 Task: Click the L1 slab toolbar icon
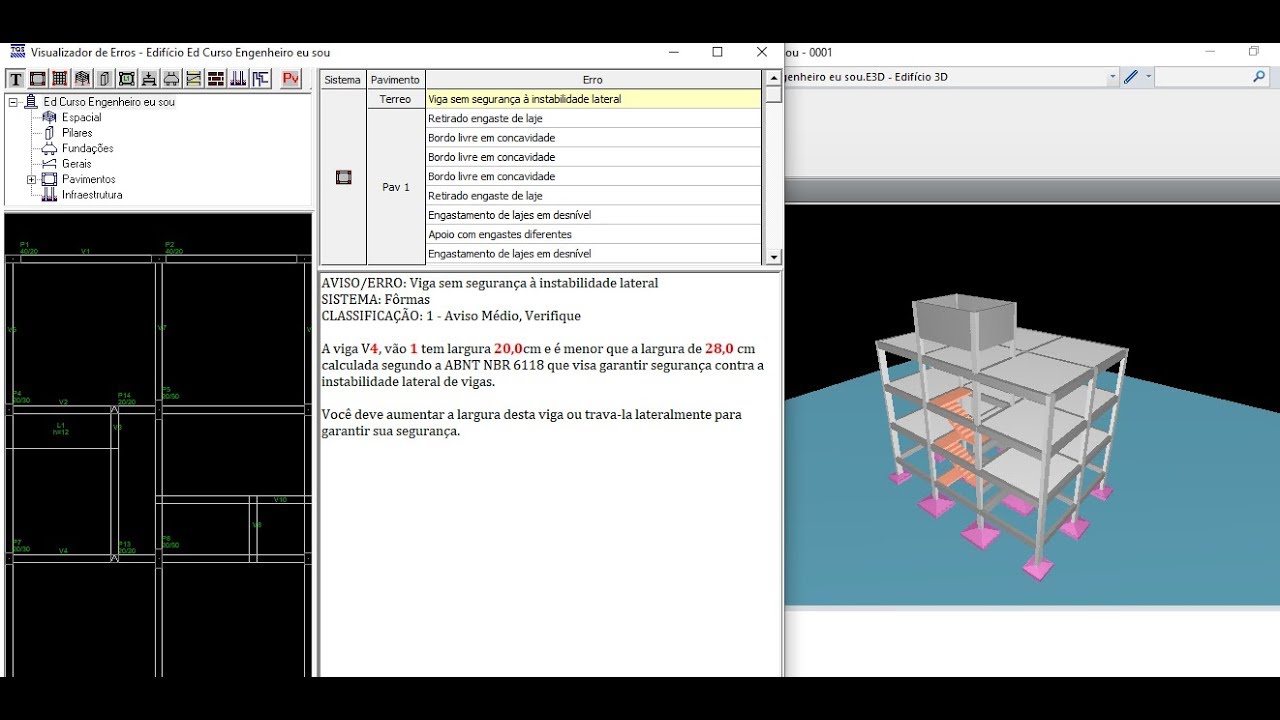[x=127, y=79]
